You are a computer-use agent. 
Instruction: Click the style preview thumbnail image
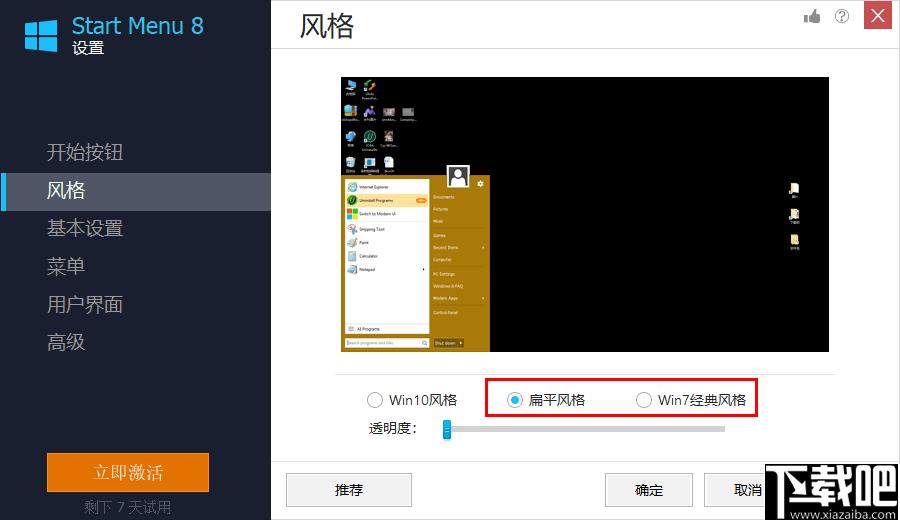tap(585, 214)
